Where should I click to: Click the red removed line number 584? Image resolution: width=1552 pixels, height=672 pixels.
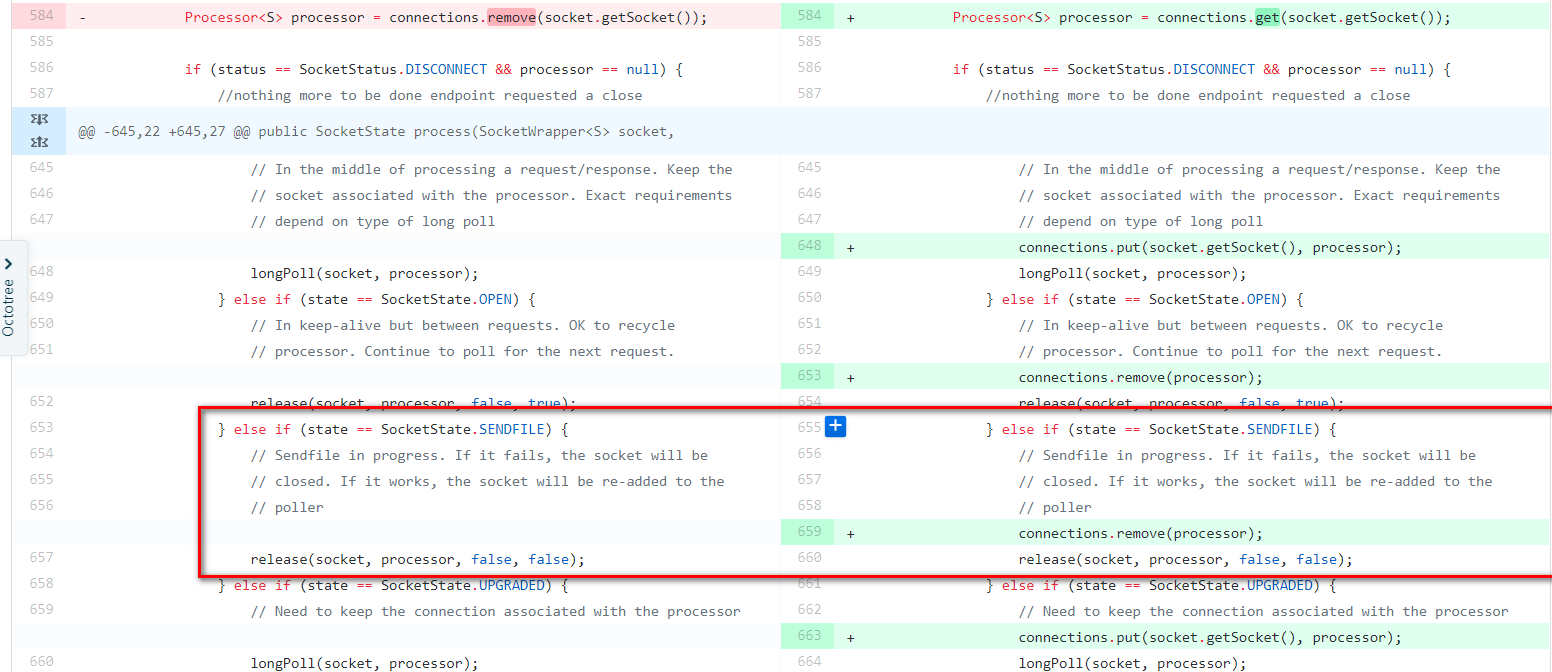40,17
